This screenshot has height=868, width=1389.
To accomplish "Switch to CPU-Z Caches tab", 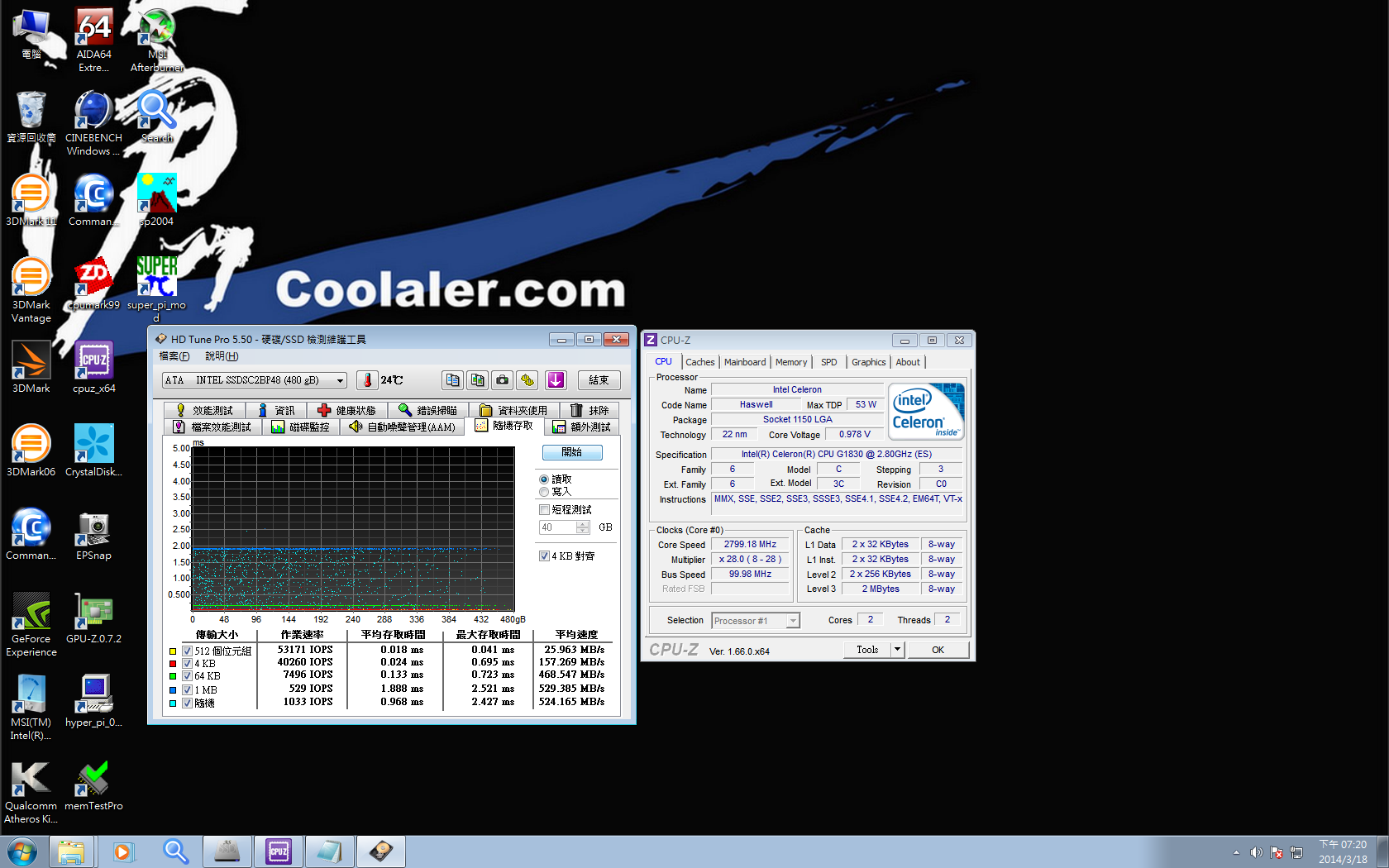I will [x=700, y=362].
